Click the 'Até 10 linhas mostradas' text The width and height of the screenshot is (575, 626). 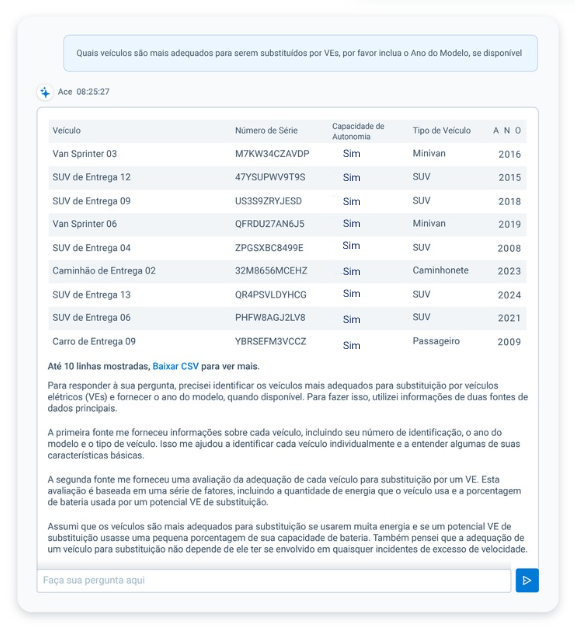click(x=99, y=366)
